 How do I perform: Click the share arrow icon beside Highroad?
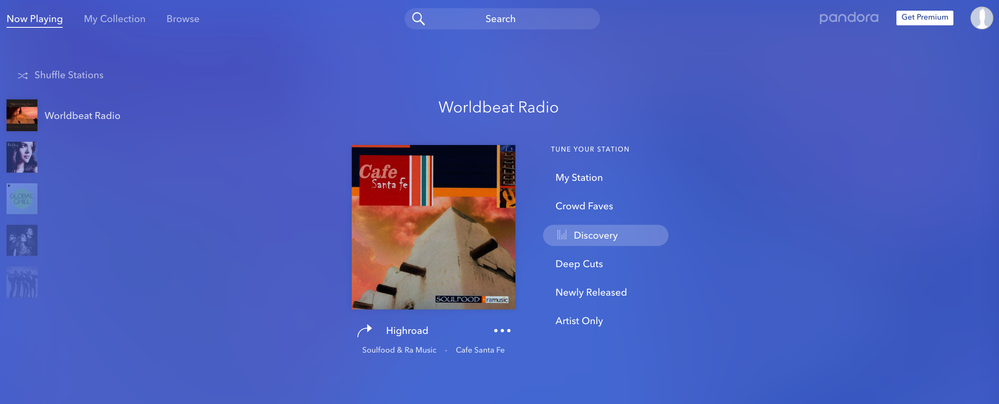tap(364, 331)
